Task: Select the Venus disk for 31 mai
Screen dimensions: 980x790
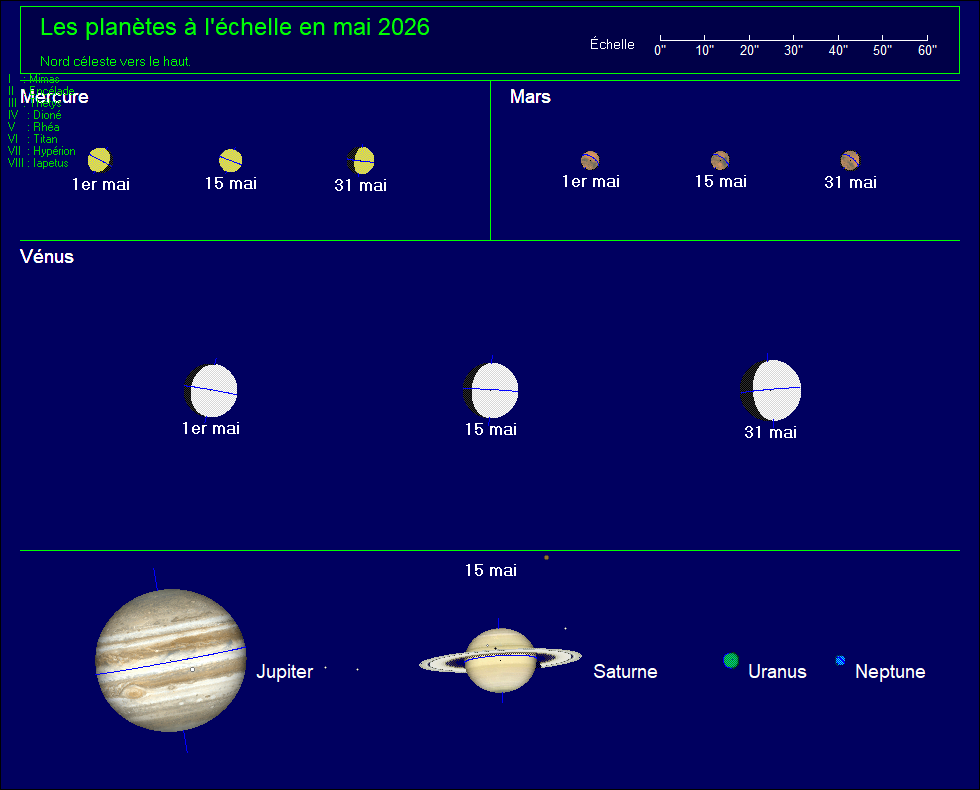Action: tap(771, 391)
